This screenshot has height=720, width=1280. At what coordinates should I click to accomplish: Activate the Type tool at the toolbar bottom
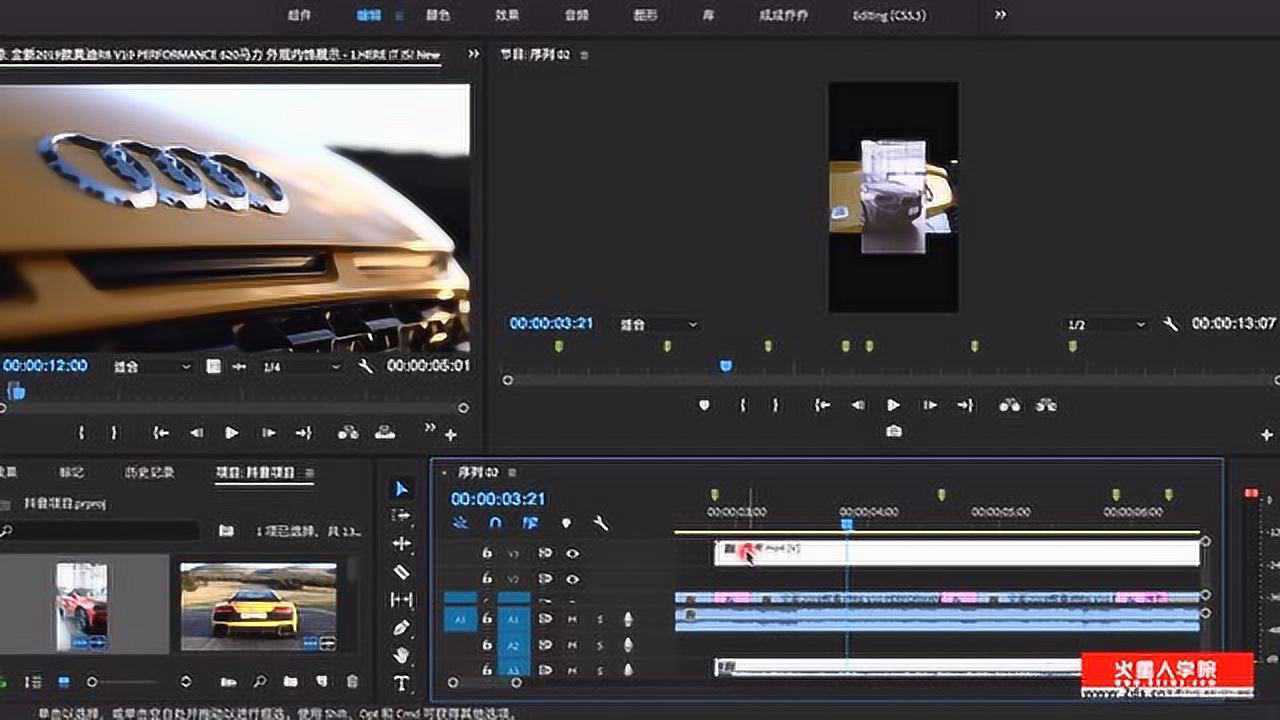[x=402, y=680]
